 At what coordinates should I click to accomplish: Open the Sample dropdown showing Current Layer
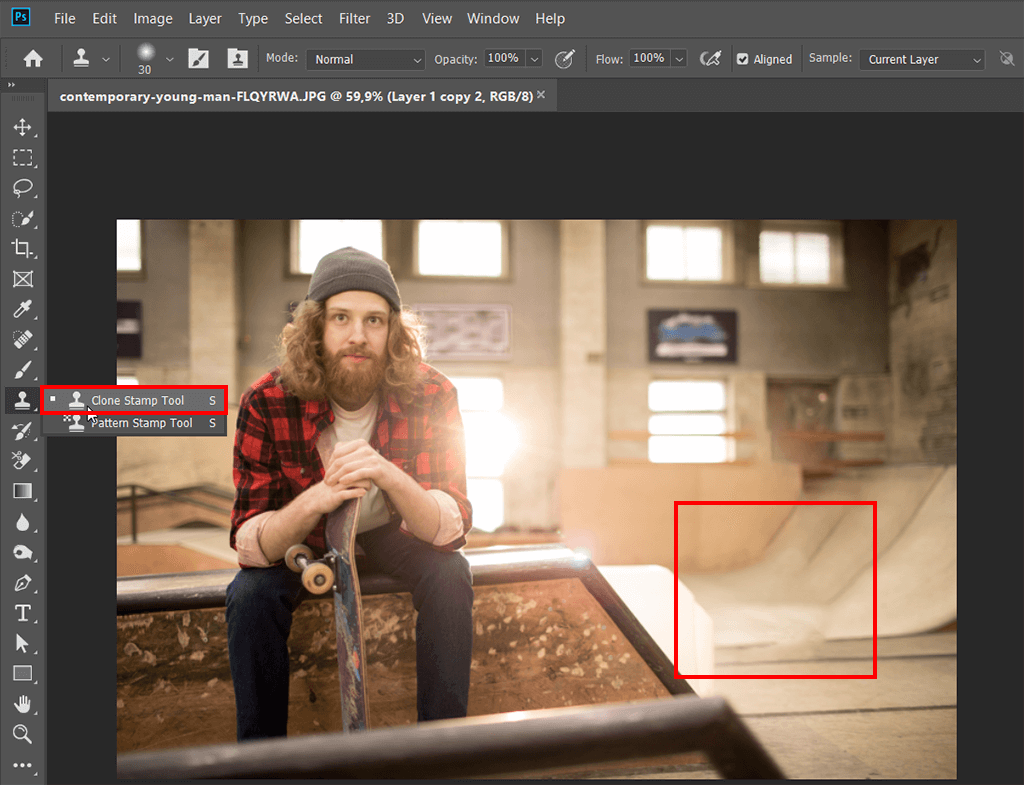[x=922, y=60]
